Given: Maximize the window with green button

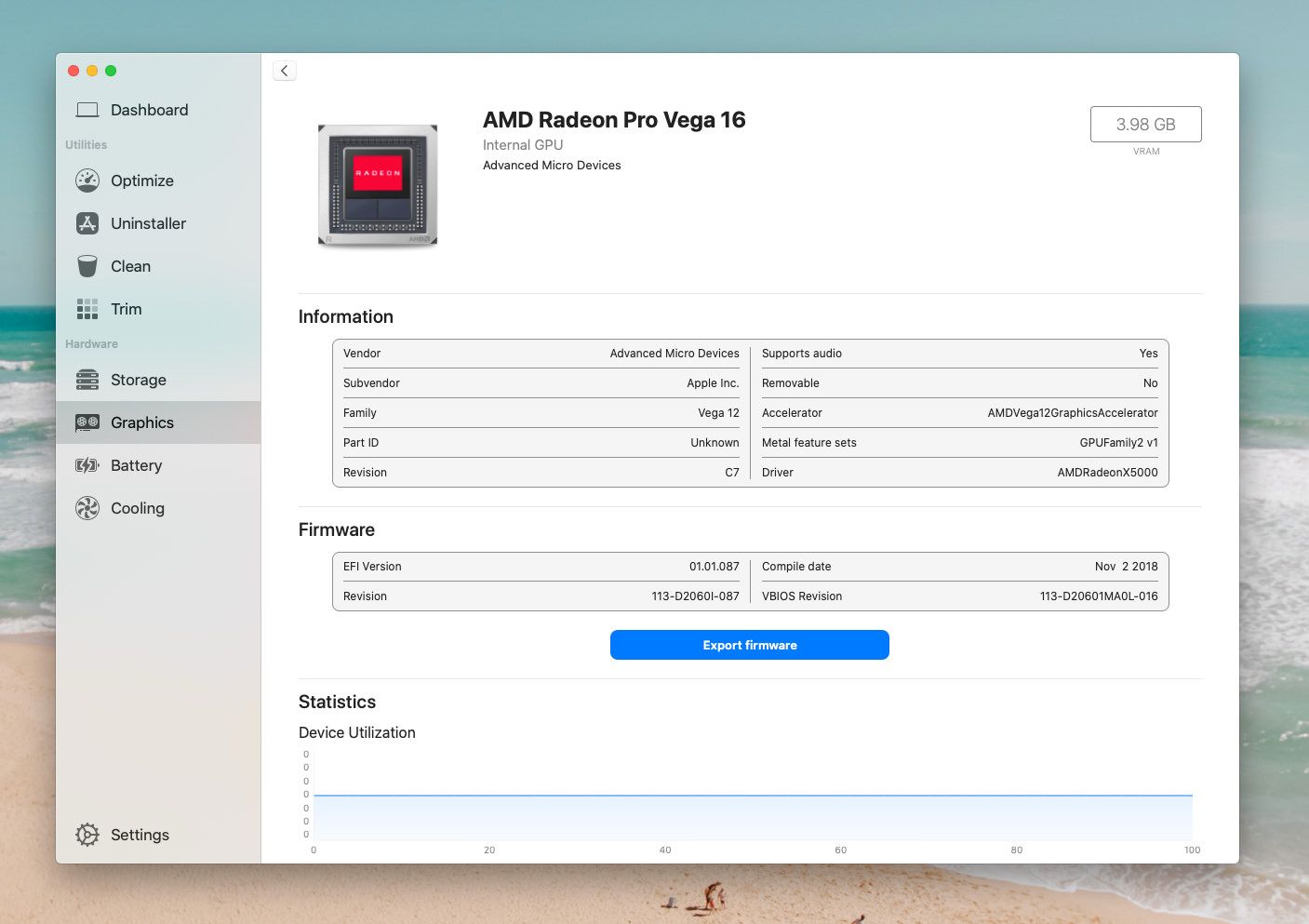Looking at the screenshot, I should tap(111, 71).
